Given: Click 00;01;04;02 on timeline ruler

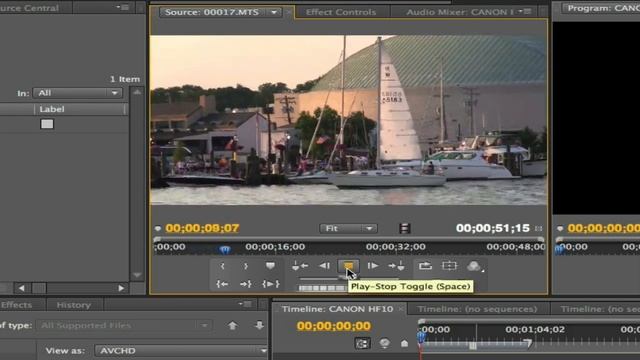Looking at the screenshot, I should 535,329.
